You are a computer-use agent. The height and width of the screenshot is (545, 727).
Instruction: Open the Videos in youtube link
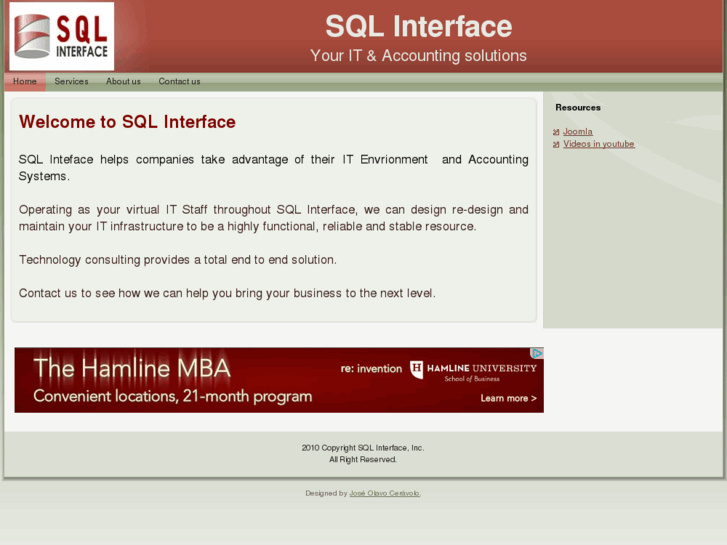tap(599, 144)
